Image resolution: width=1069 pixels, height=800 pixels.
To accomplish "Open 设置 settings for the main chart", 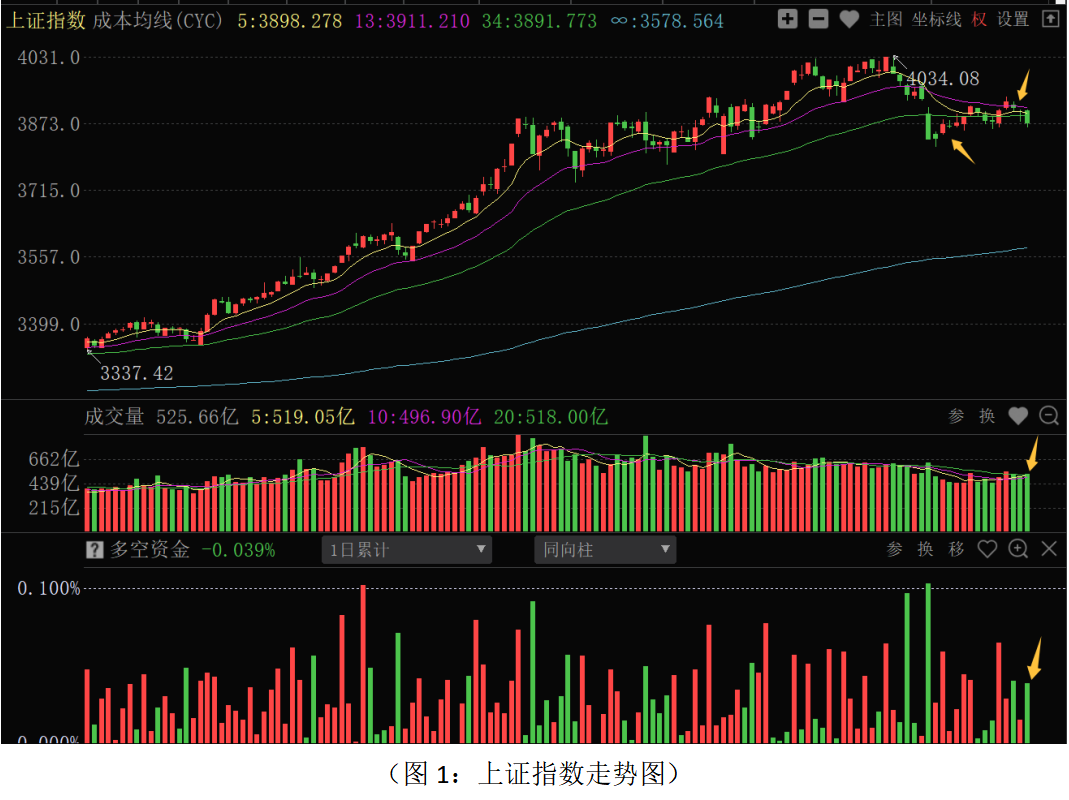I will [x=1012, y=19].
